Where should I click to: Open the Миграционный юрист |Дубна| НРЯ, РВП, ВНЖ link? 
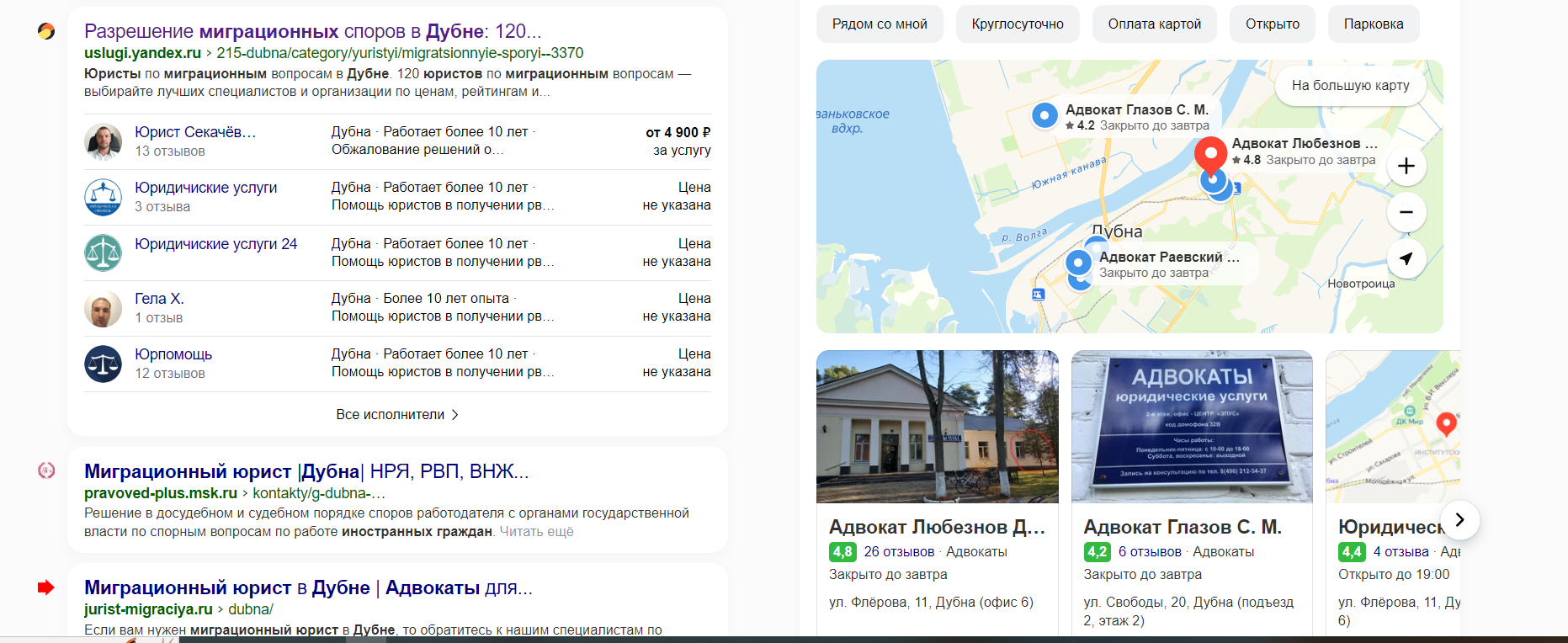coord(306,471)
